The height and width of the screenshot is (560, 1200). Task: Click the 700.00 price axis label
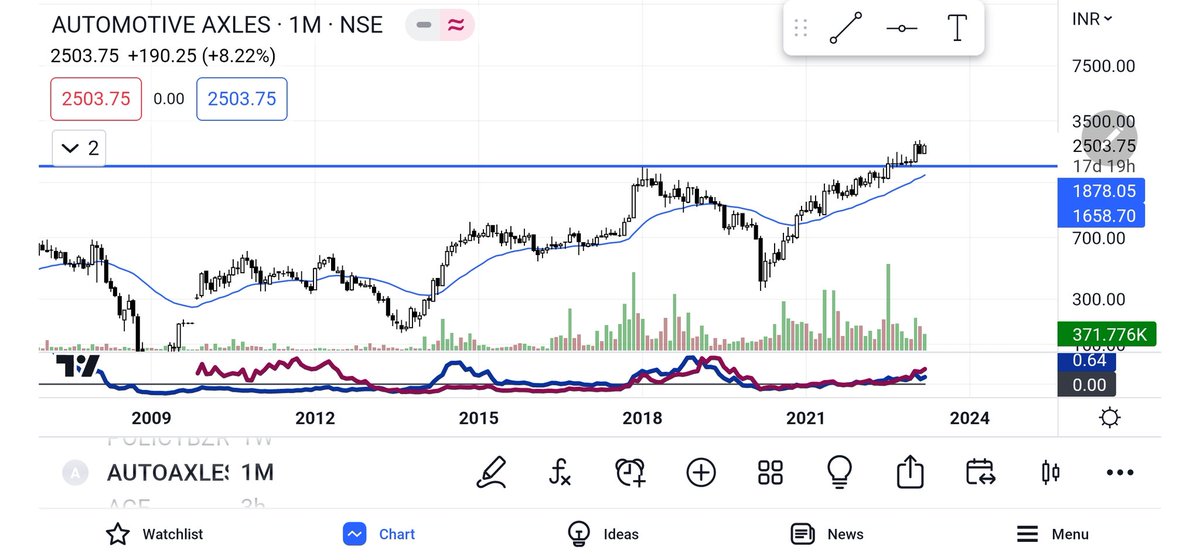click(x=1098, y=238)
